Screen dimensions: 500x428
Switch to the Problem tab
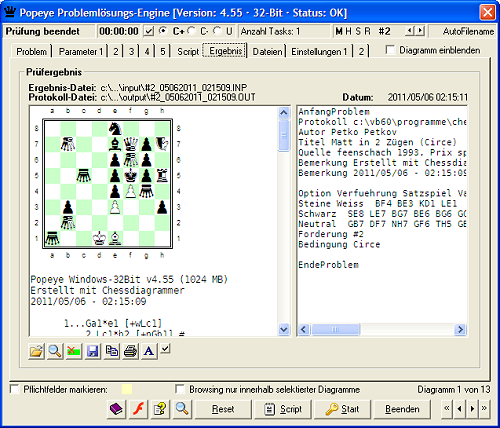pos(32,52)
